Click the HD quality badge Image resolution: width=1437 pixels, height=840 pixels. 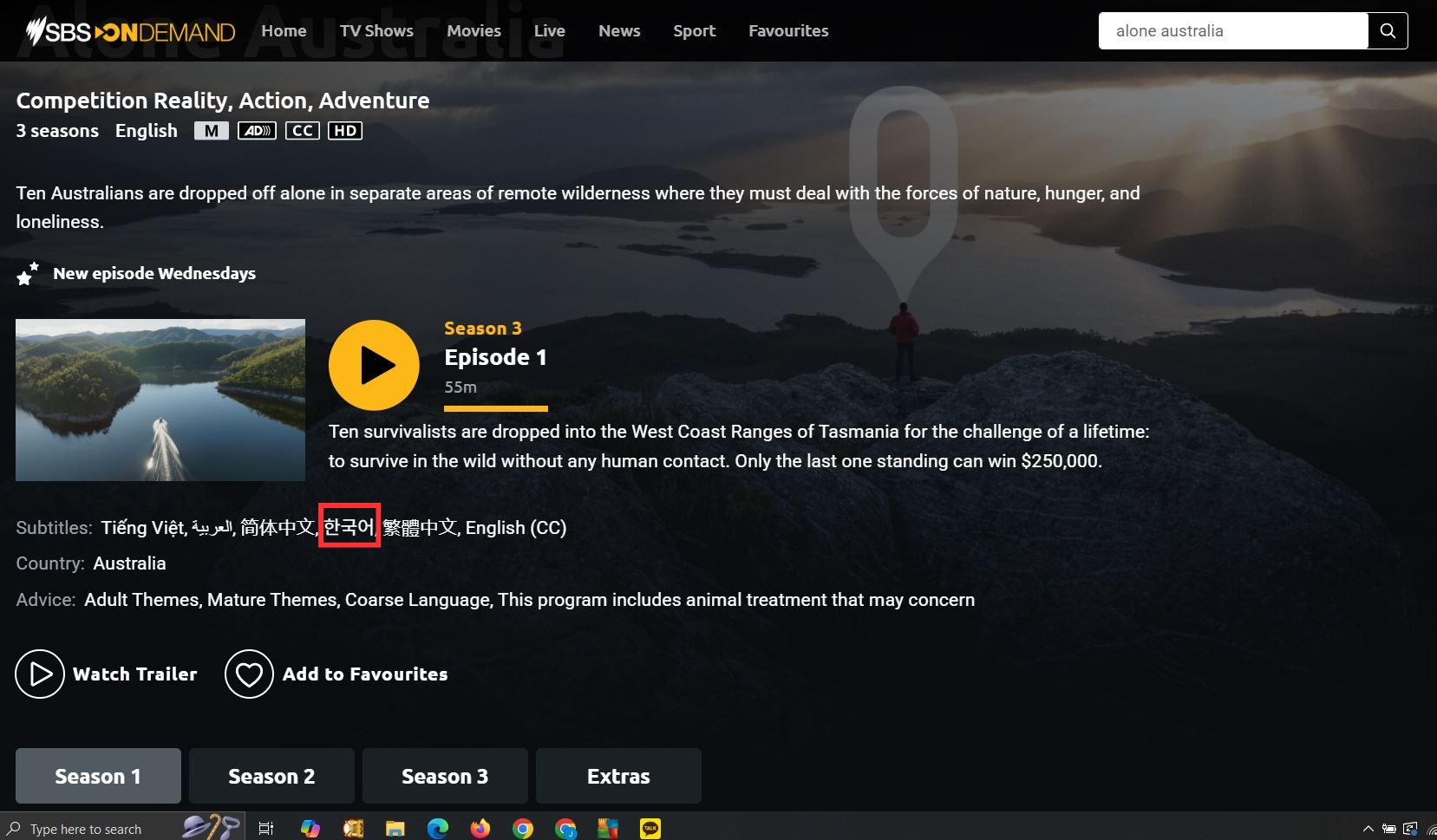(x=345, y=131)
